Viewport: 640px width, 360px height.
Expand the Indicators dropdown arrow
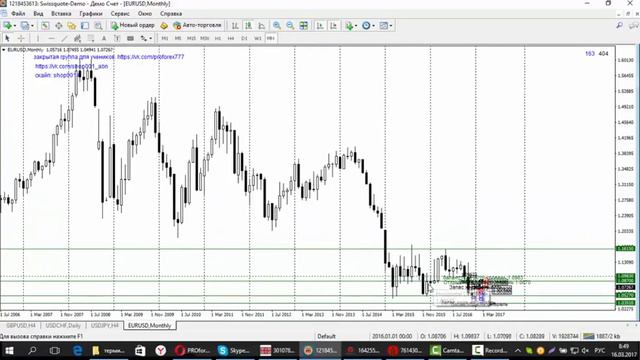356,26
